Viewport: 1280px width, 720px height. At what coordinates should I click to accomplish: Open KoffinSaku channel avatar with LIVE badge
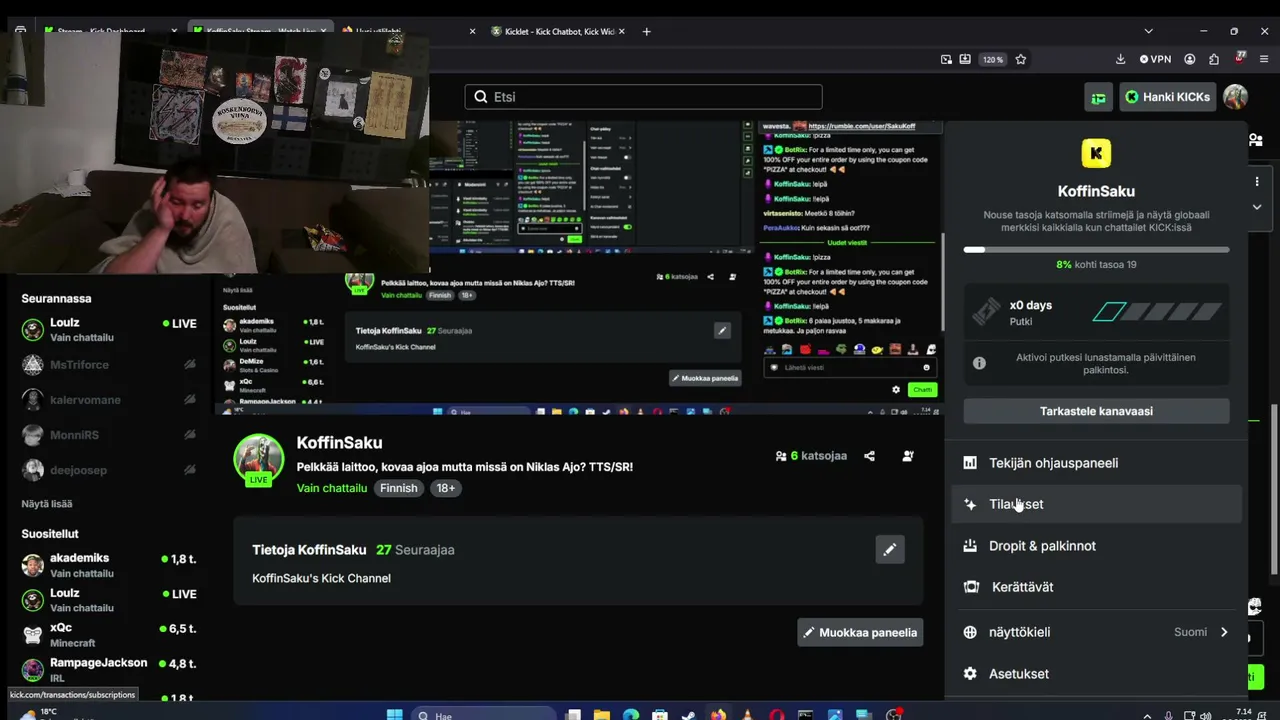pos(259,460)
